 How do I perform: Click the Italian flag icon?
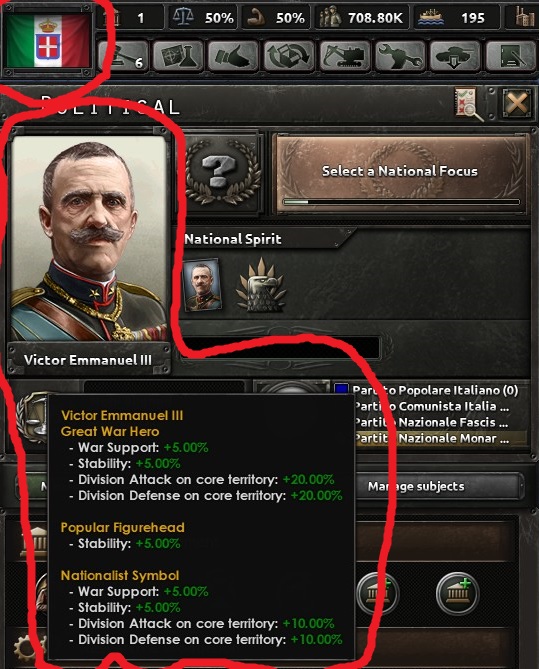click(48, 41)
